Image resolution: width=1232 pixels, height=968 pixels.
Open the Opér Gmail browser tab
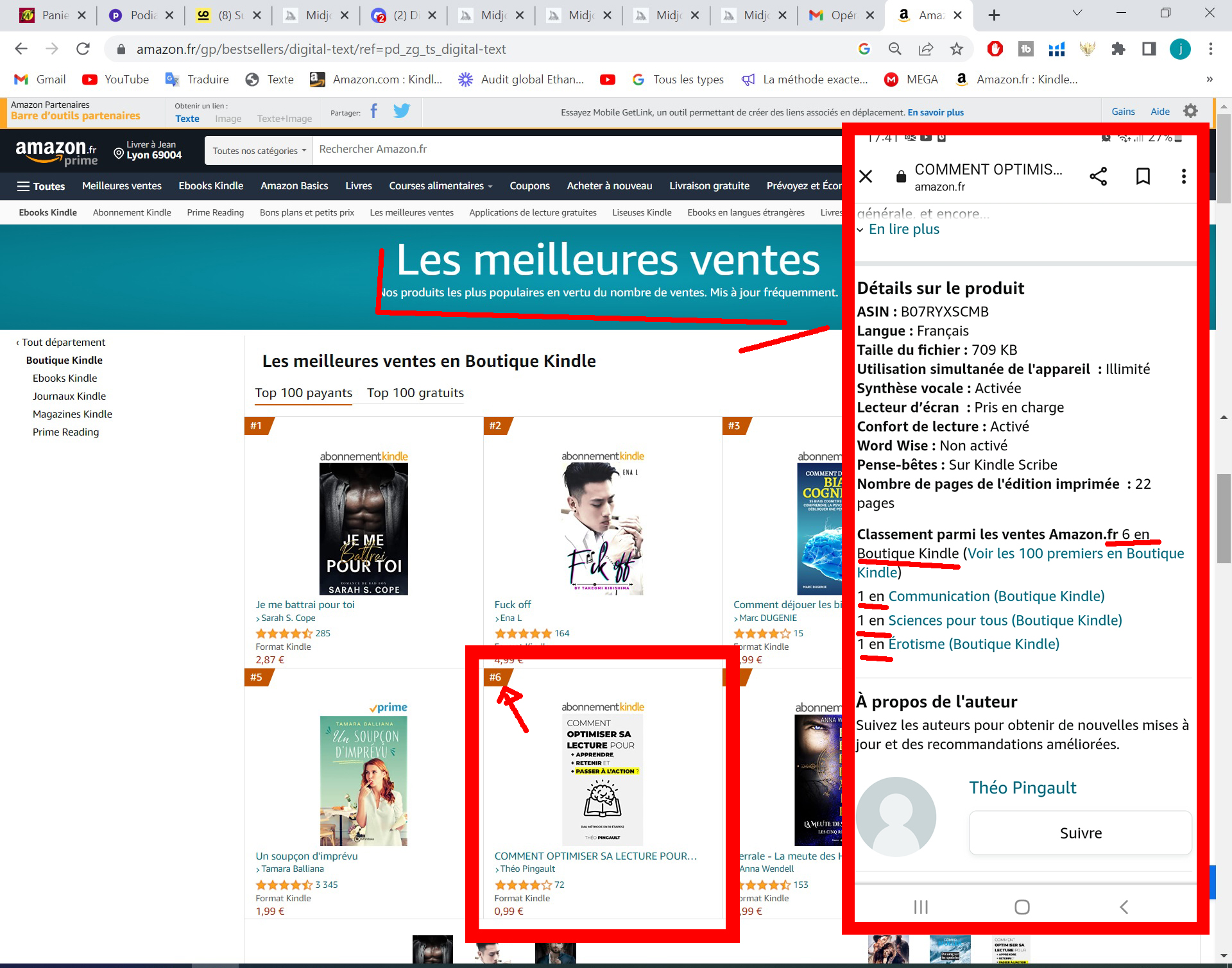tap(834, 15)
